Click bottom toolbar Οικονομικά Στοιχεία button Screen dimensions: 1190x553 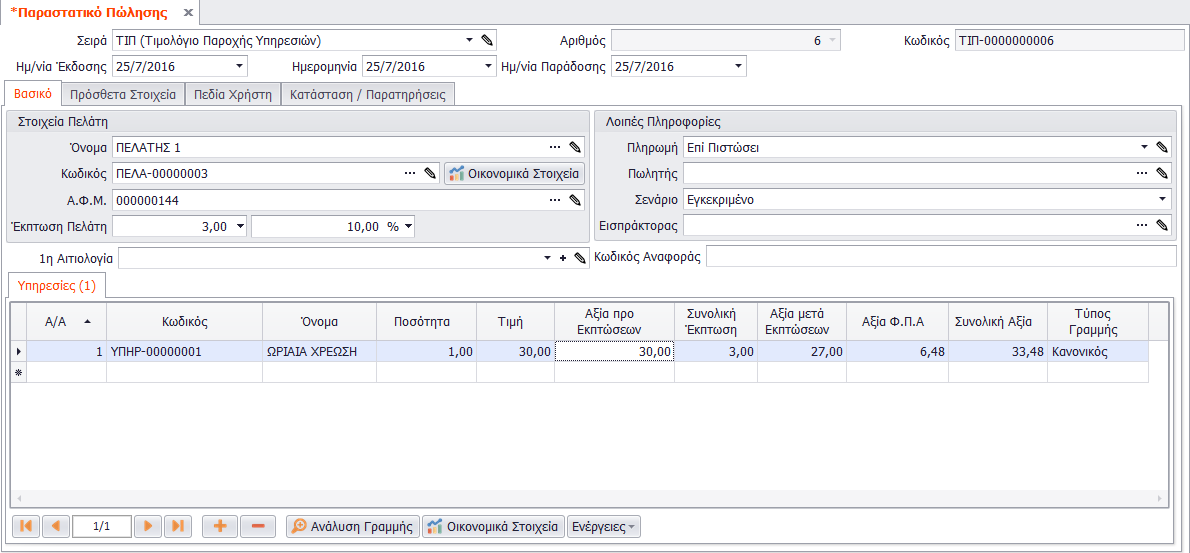pyautogui.click(x=493, y=526)
